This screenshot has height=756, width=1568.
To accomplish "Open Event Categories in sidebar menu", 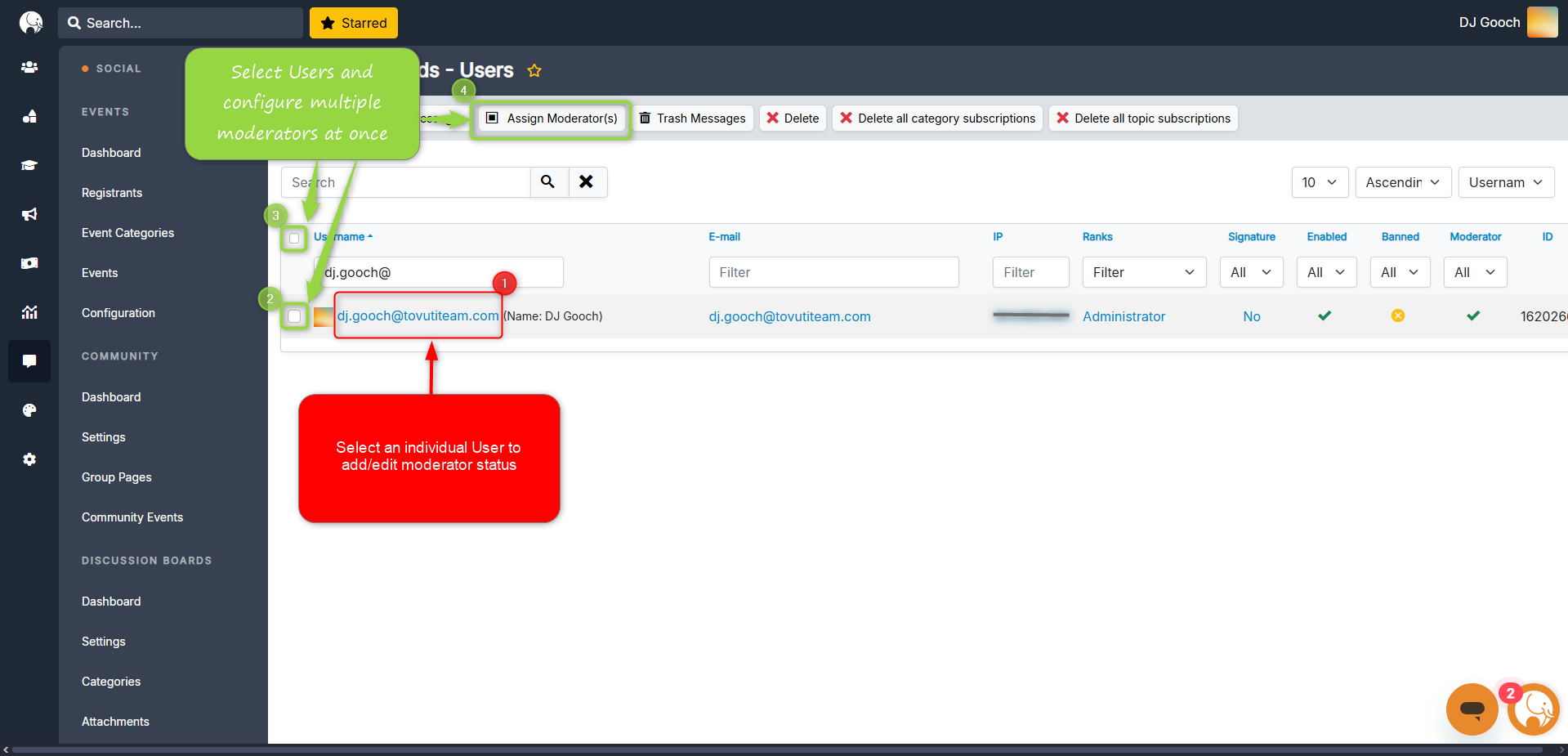I will 127,233.
